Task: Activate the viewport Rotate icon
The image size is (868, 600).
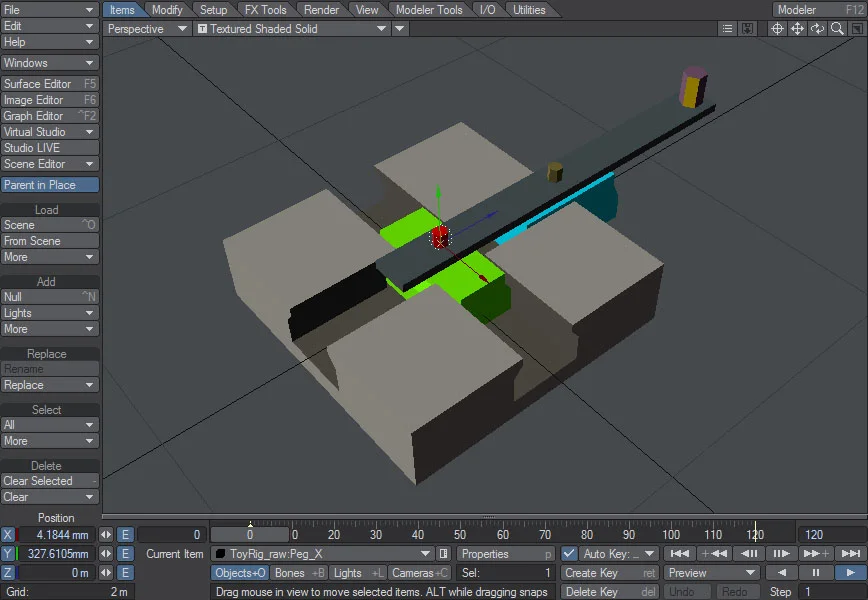Action: (x=818, y=28)
